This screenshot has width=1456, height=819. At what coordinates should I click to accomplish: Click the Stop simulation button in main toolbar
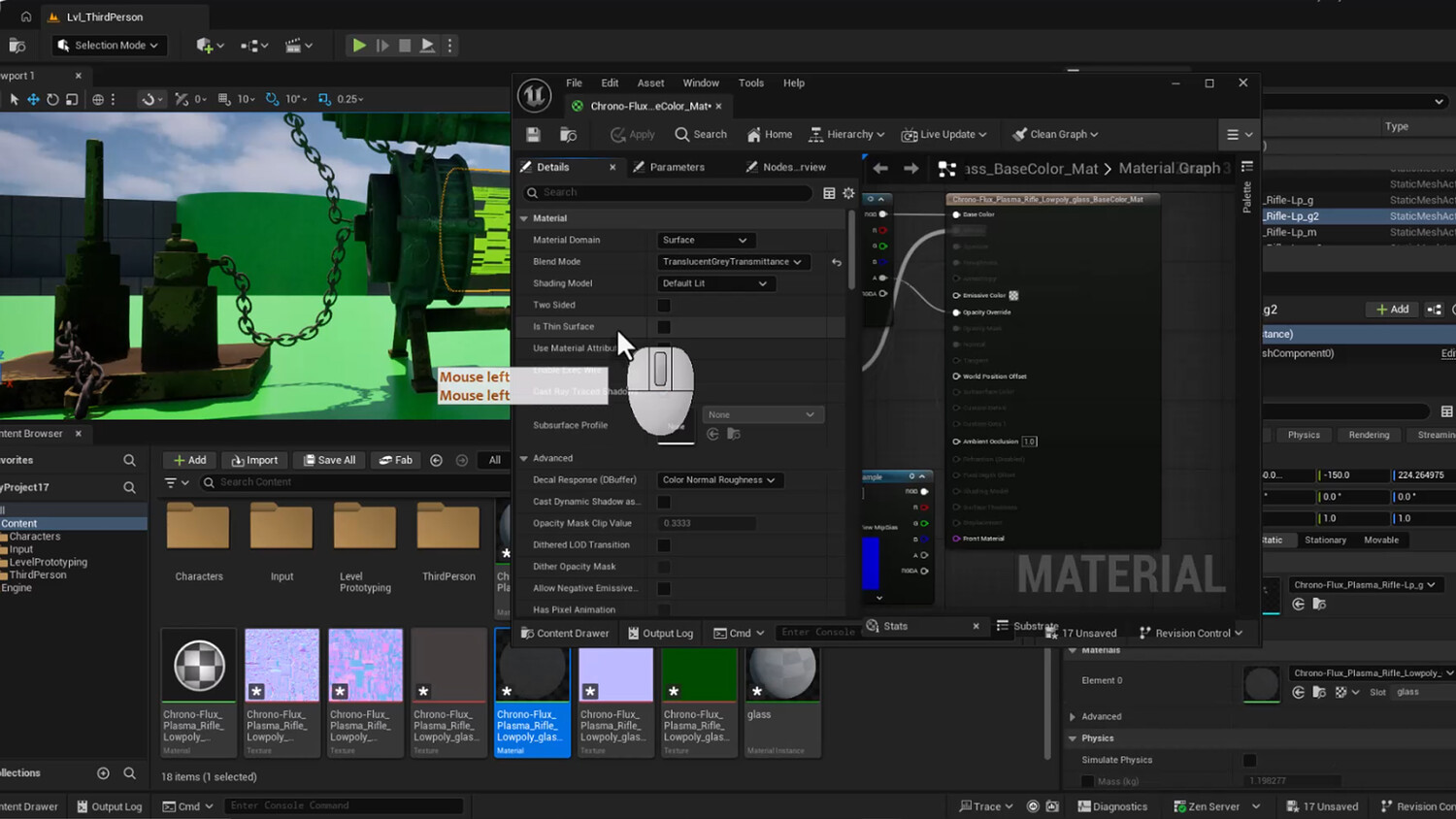405,46
